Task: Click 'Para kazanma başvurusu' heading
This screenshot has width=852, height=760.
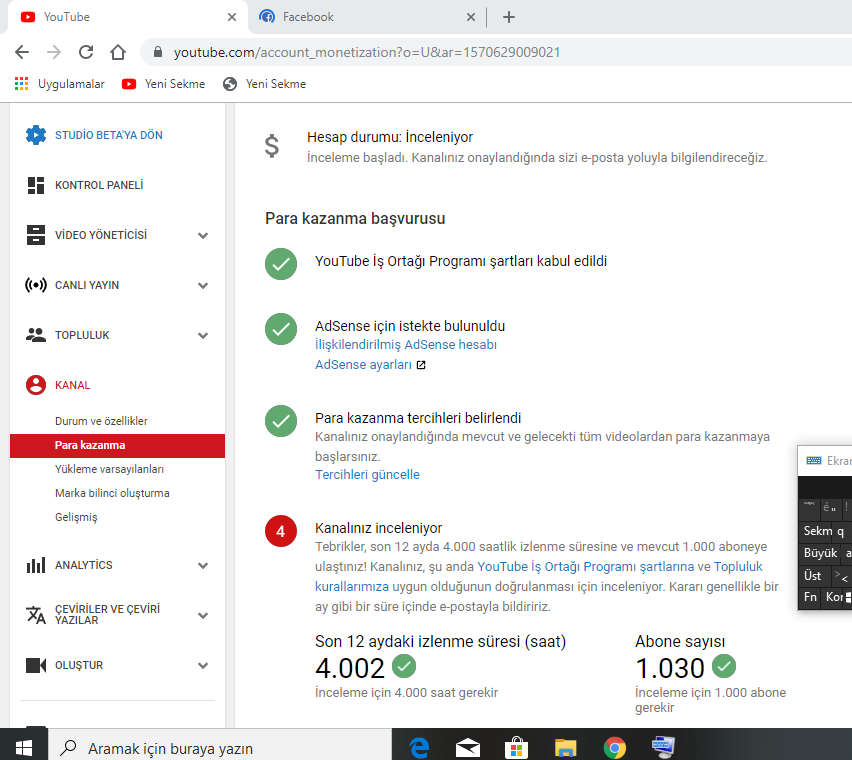Action: pyautogui.click(x=355, y=218)
